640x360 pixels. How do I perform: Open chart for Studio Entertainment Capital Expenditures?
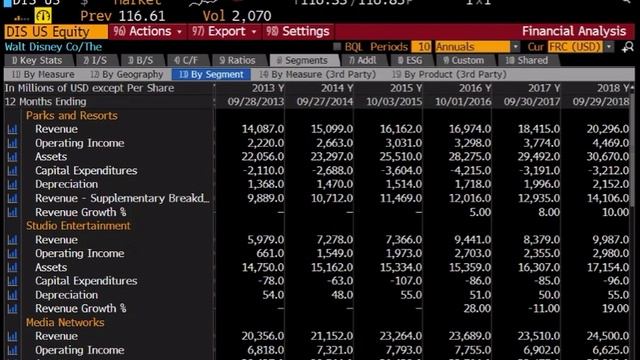point(13,281)
